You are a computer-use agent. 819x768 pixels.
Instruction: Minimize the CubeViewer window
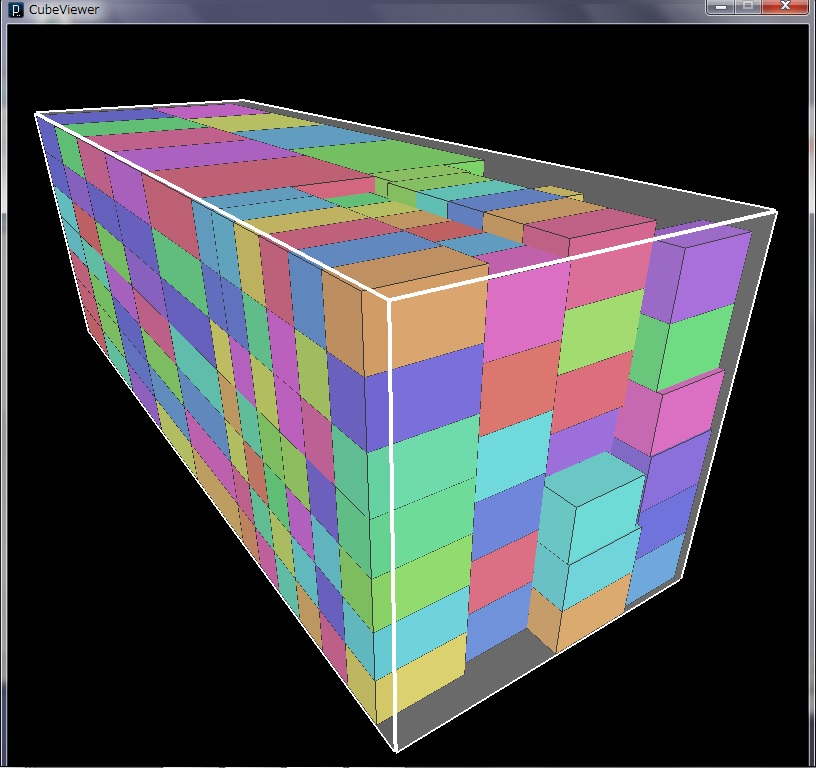pos(721,7)
